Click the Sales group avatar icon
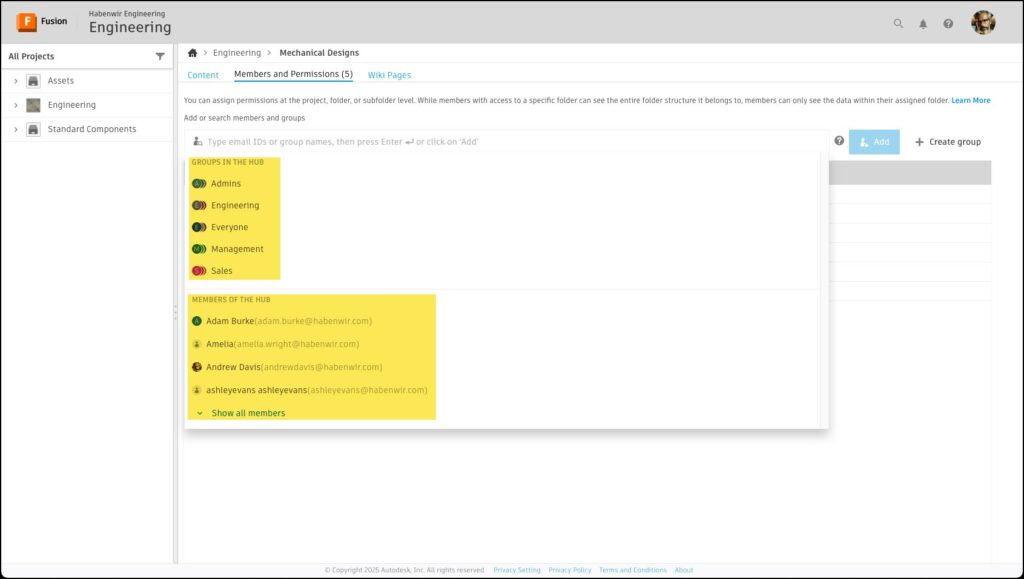The height and width of the screenshot is (579, 1024). pos(199,271)
